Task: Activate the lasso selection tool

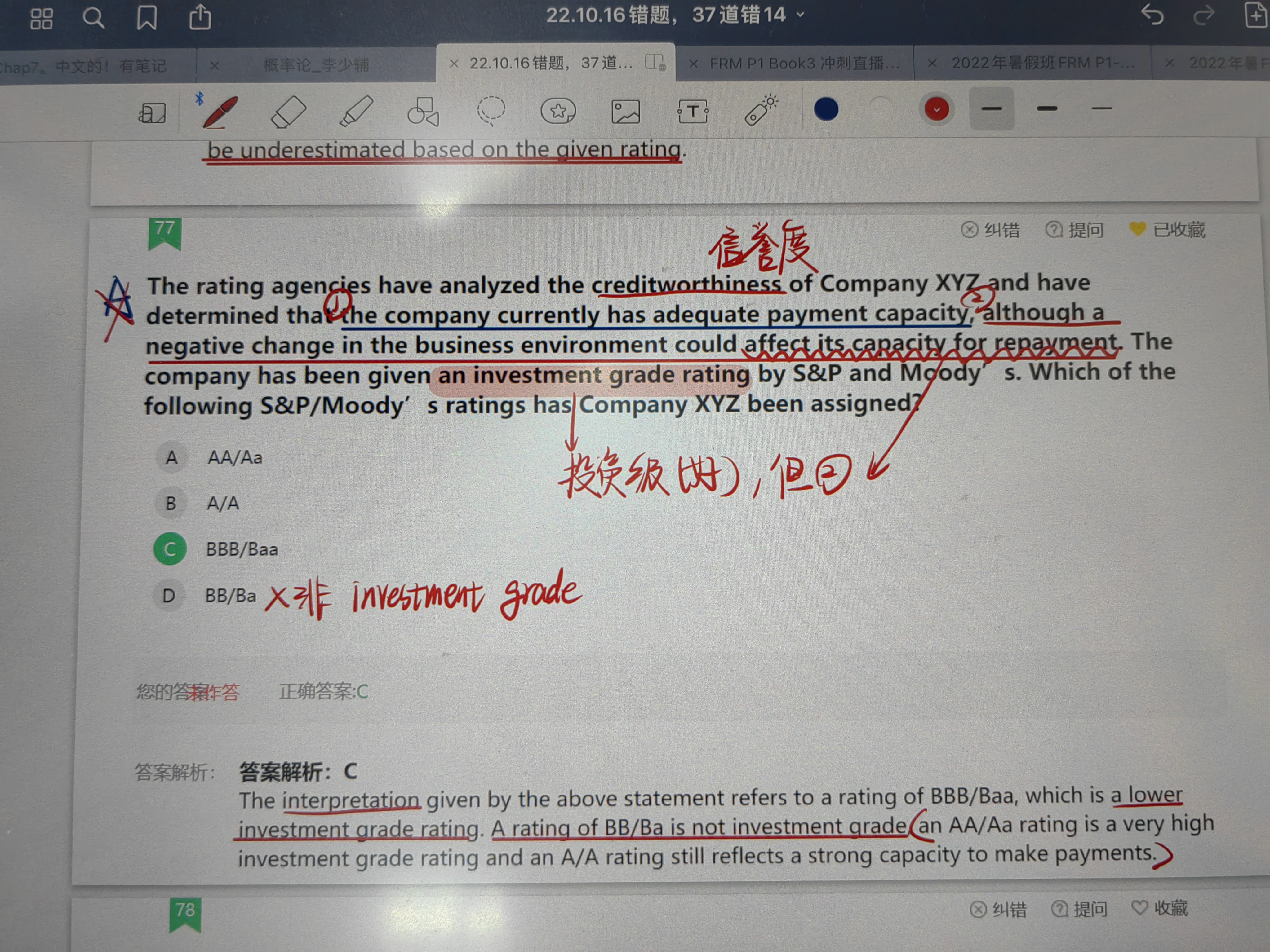Action: click(x=491, y=110)
